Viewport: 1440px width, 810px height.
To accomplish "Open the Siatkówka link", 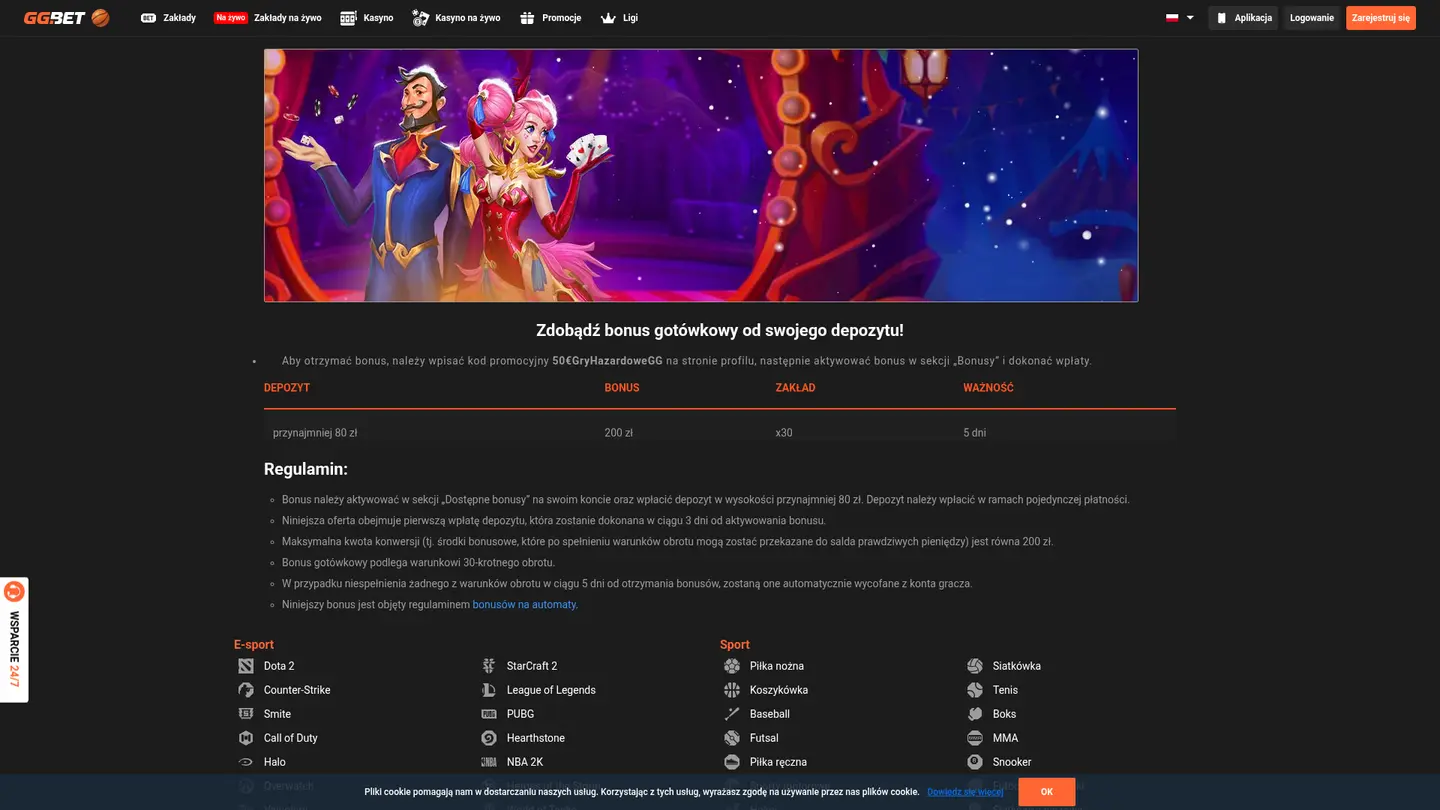I will [1017, 666].
